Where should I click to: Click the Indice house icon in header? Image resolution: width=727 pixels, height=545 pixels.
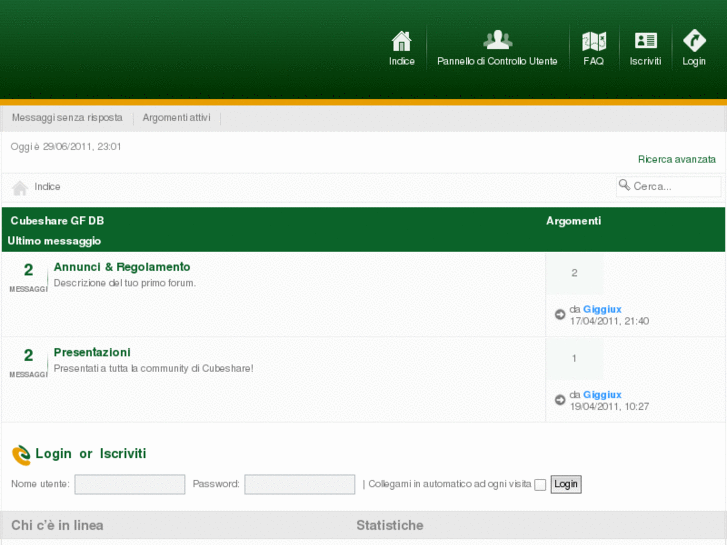click(x=401, y=41)
